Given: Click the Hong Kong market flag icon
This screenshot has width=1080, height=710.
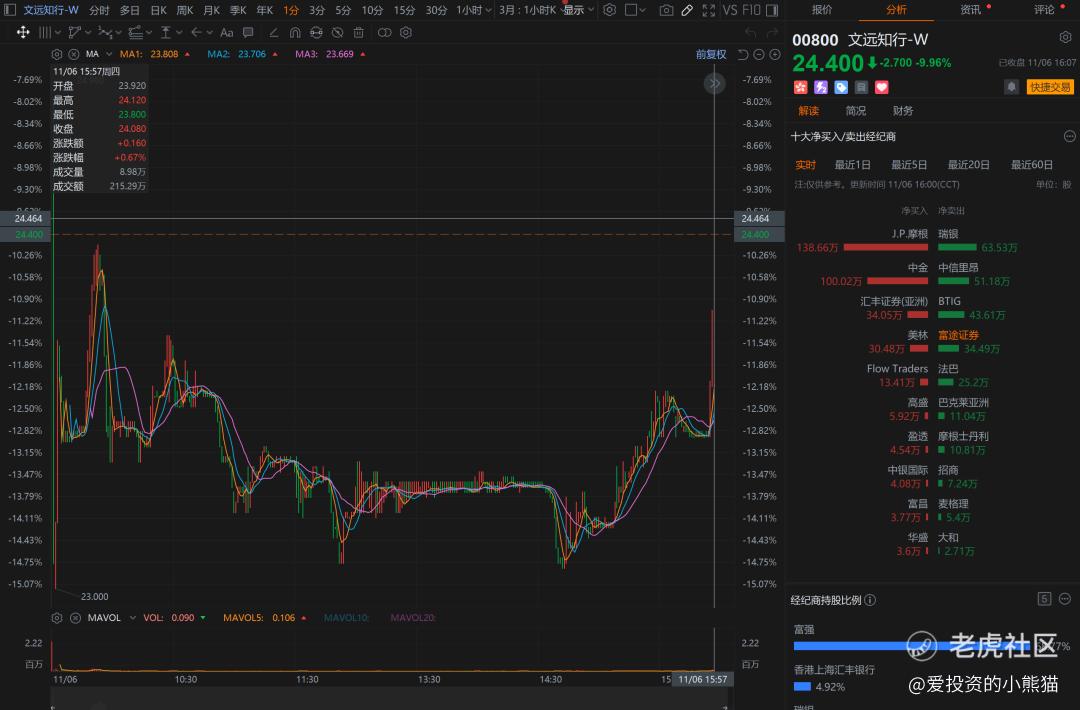Looking at the screenshot, I should pyautogui.click(x=800, y=87).
